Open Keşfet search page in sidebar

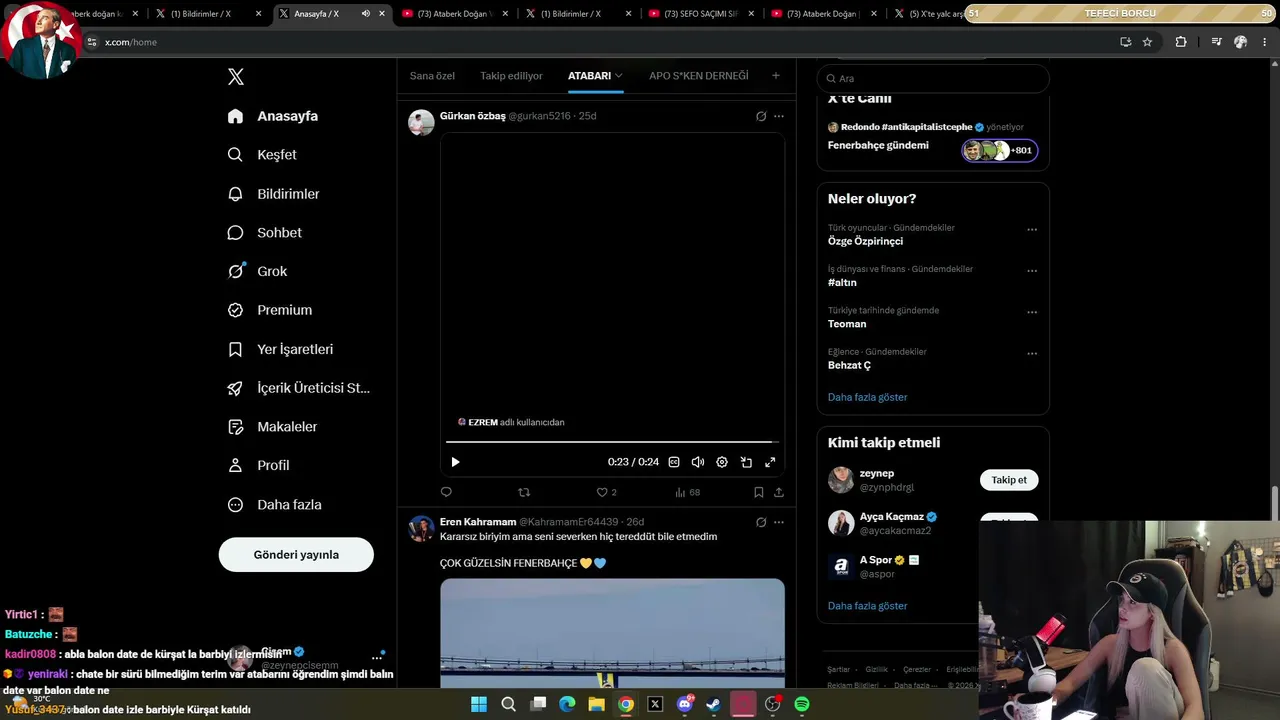262,155
